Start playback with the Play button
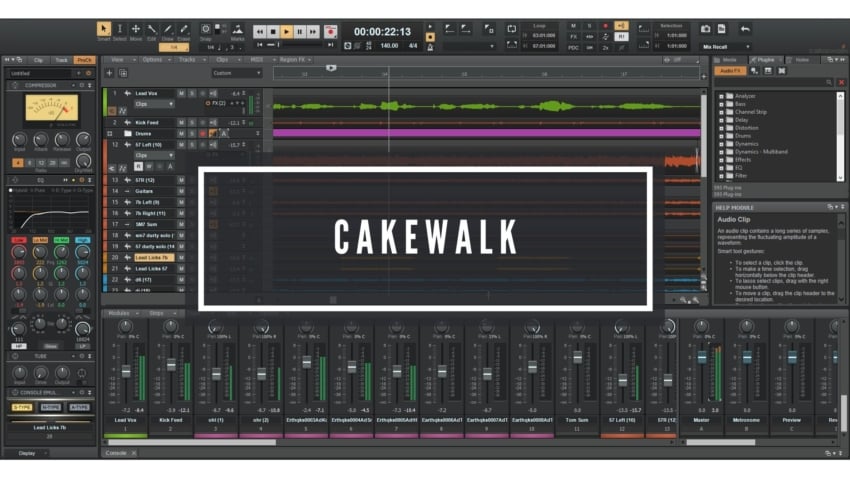 [x=286, y=32]
